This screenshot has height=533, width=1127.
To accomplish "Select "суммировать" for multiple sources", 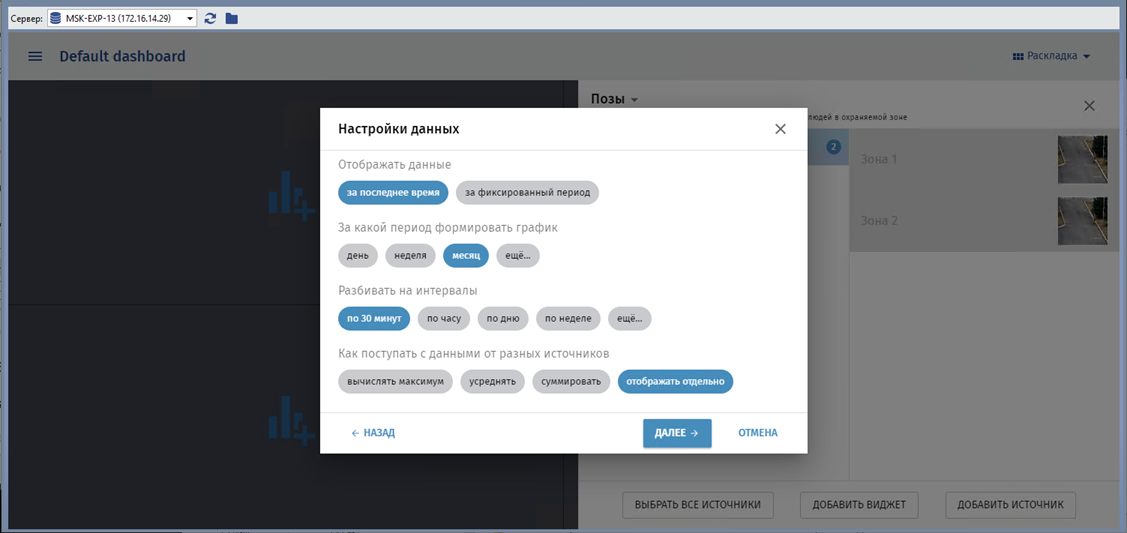I will tap(570, 382).
